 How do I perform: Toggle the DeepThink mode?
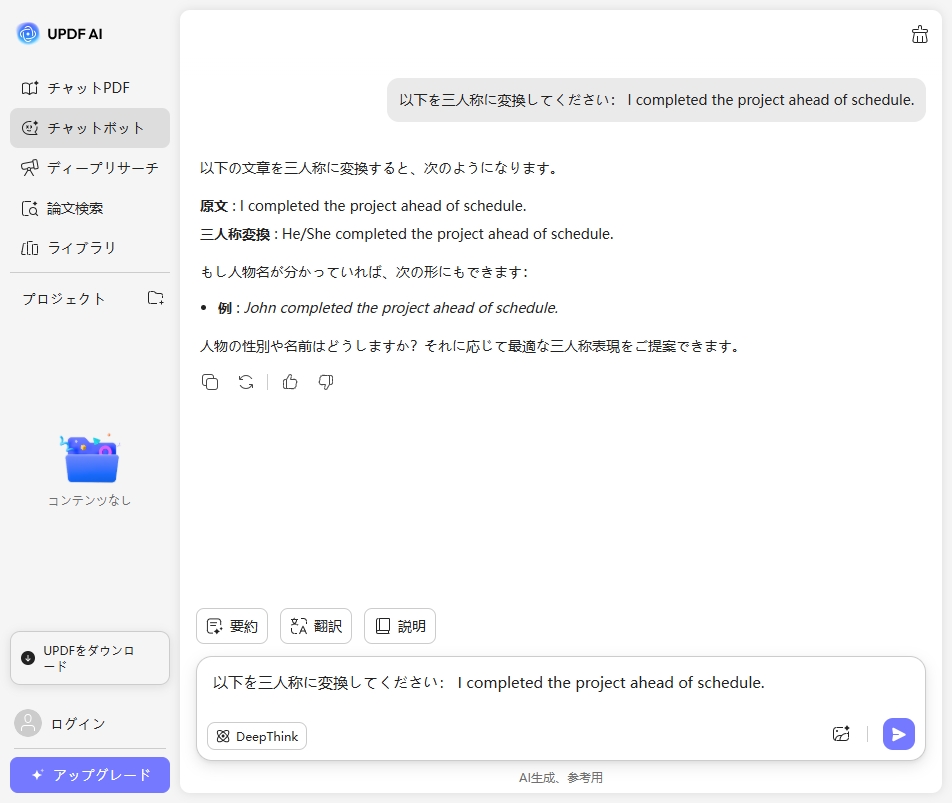click(x=257, y=736)
